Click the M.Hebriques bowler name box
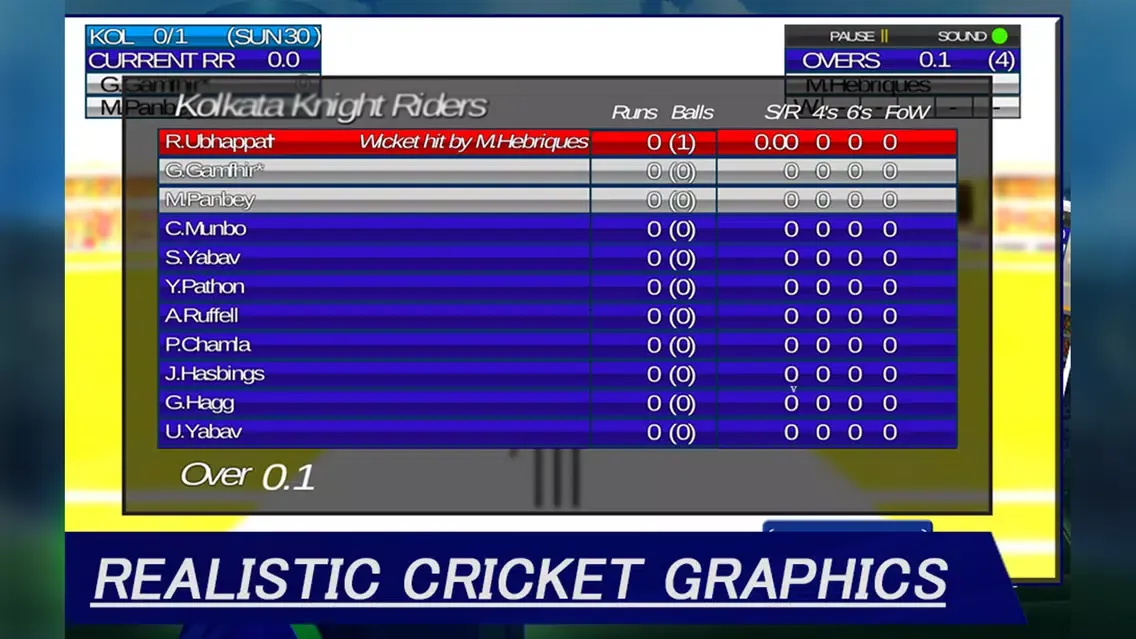The height and width of the screenshot is (639, 1136). pyautogui.click(x=902, y=85)
